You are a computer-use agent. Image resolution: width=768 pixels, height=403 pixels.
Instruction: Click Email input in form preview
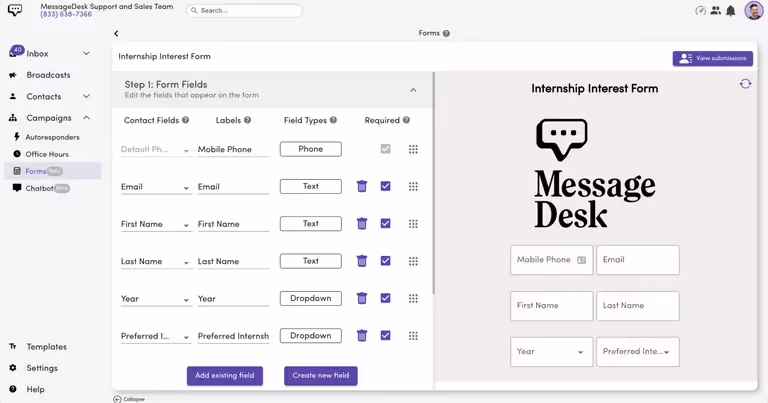point(638,260)
